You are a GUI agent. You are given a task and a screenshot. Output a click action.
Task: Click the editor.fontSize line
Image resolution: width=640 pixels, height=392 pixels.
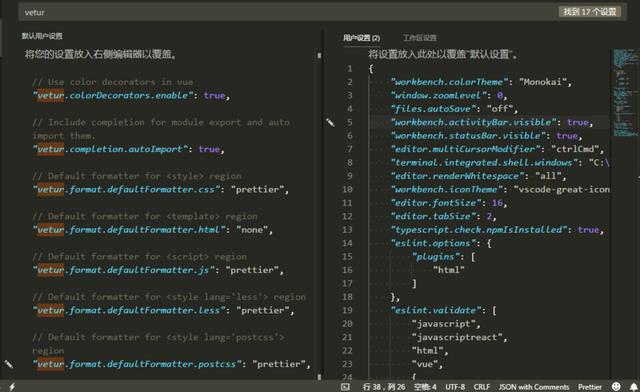coord(449,203)
